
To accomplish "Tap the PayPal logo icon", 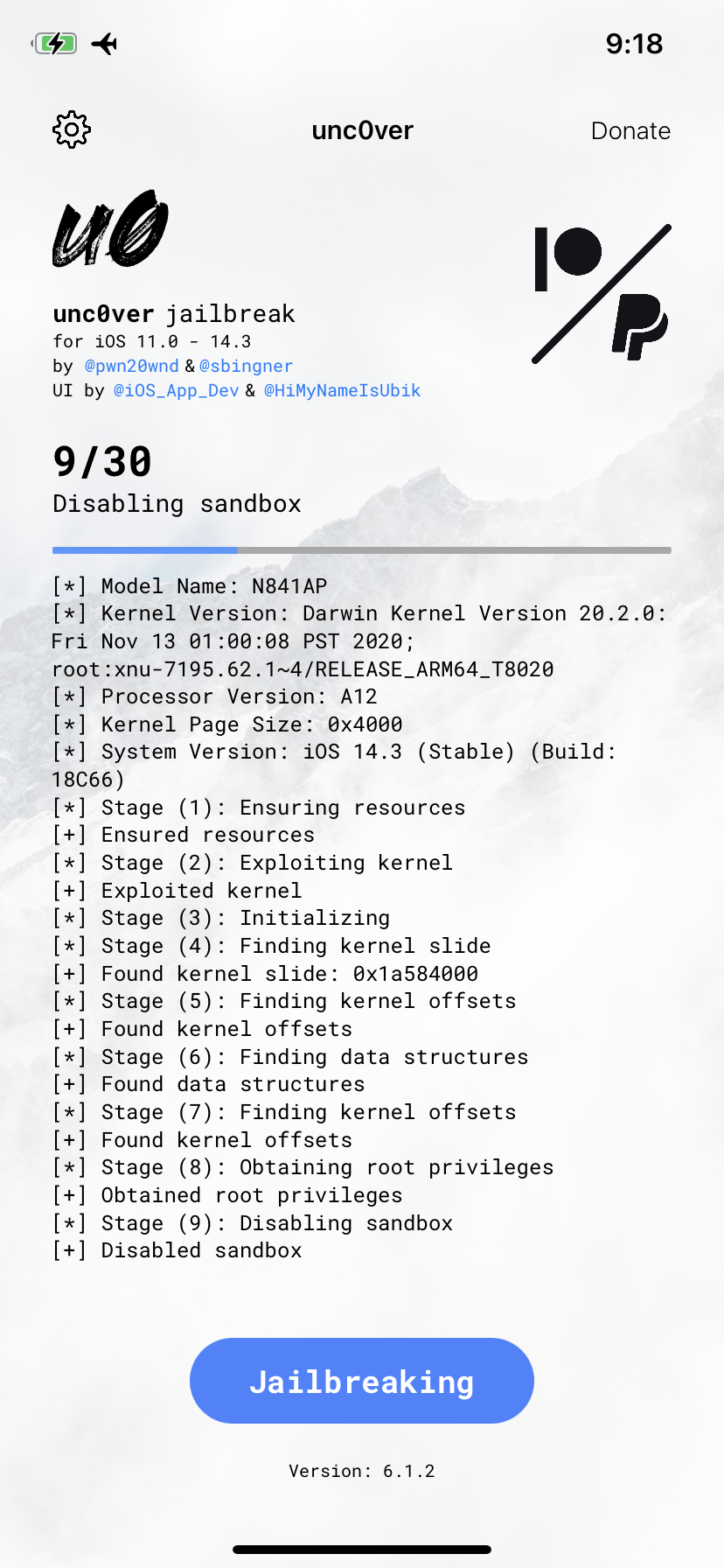I will tap(639, 326).
